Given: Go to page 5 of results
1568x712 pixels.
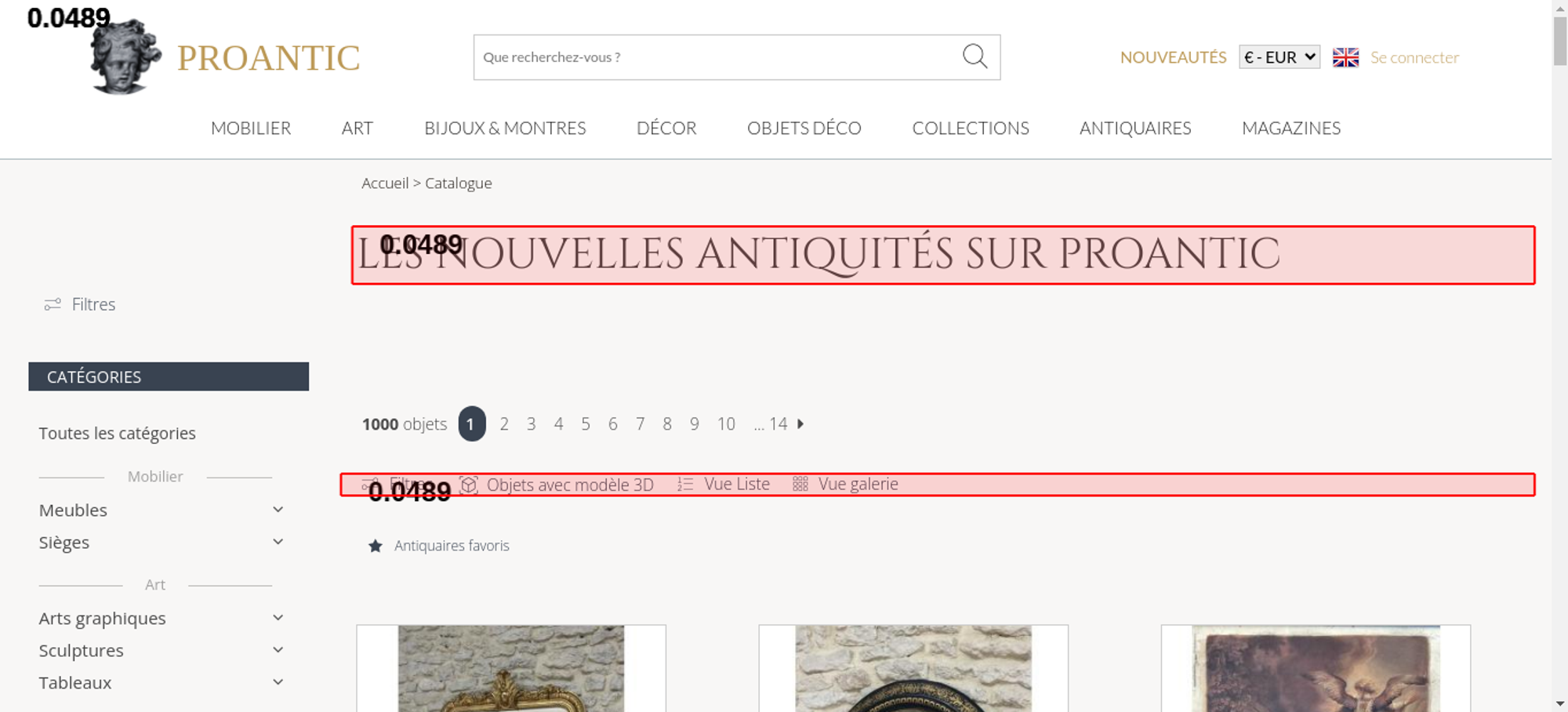Looking at the screenshot, I should (586, 424).
